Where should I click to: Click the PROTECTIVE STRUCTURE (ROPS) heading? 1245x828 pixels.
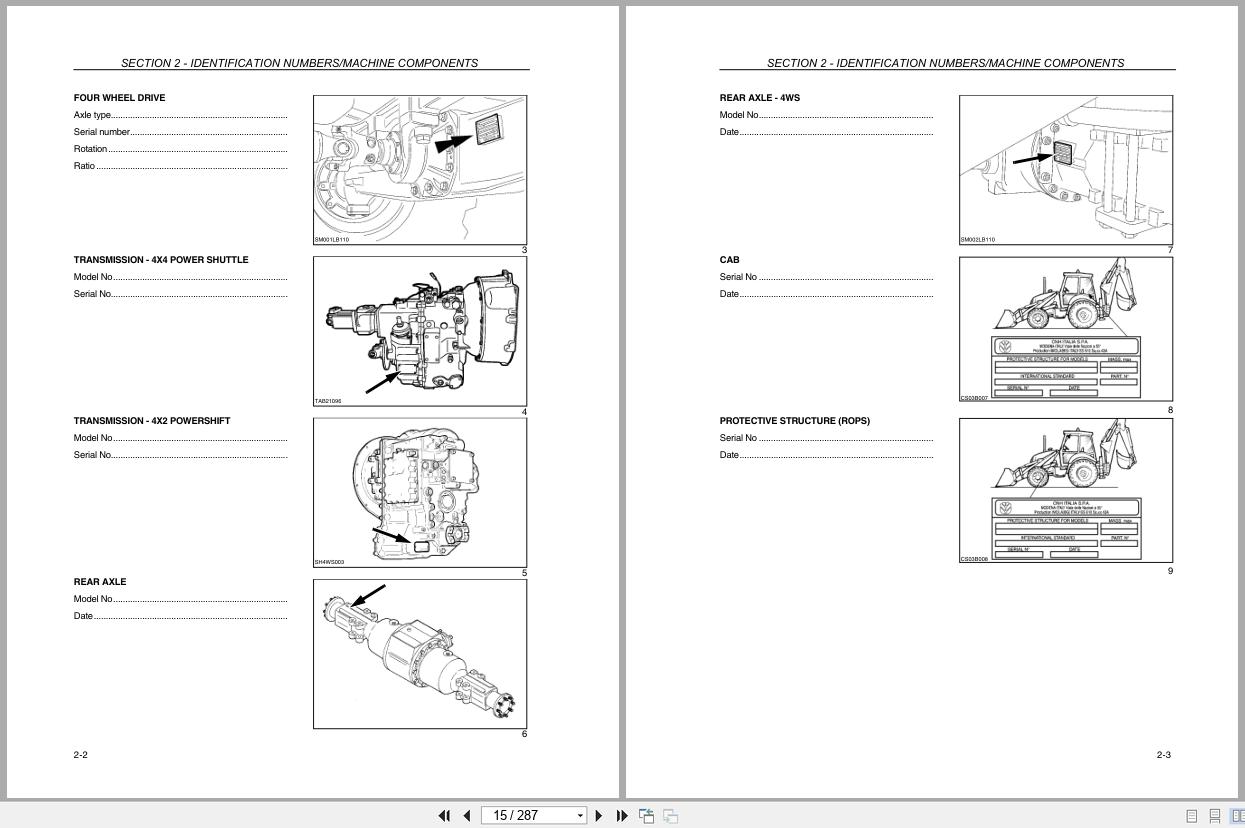[x=795, y=421]
